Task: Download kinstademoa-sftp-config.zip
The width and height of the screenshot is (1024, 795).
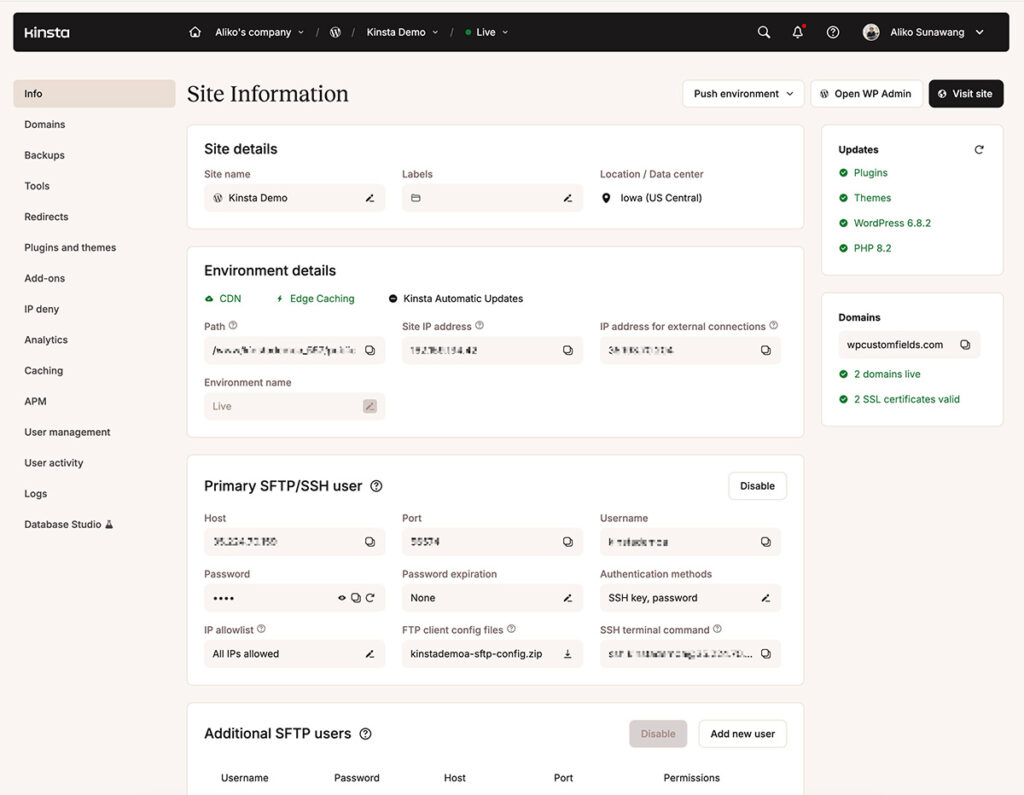Action: coord(568,654)
